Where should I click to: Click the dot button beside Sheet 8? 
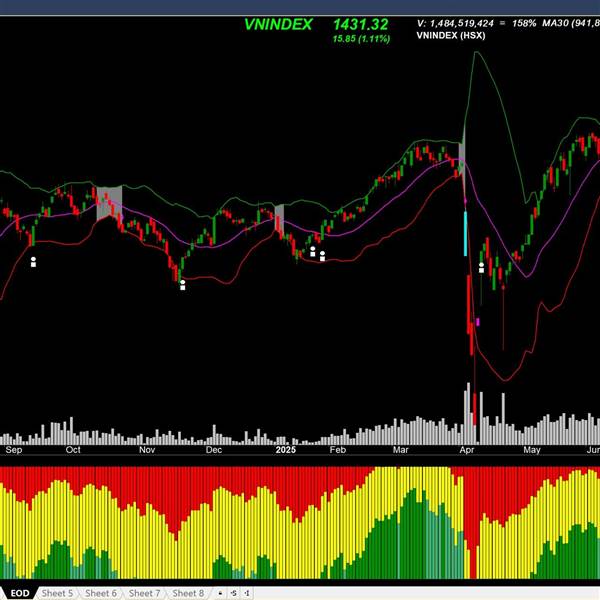(x=220, y=593)
